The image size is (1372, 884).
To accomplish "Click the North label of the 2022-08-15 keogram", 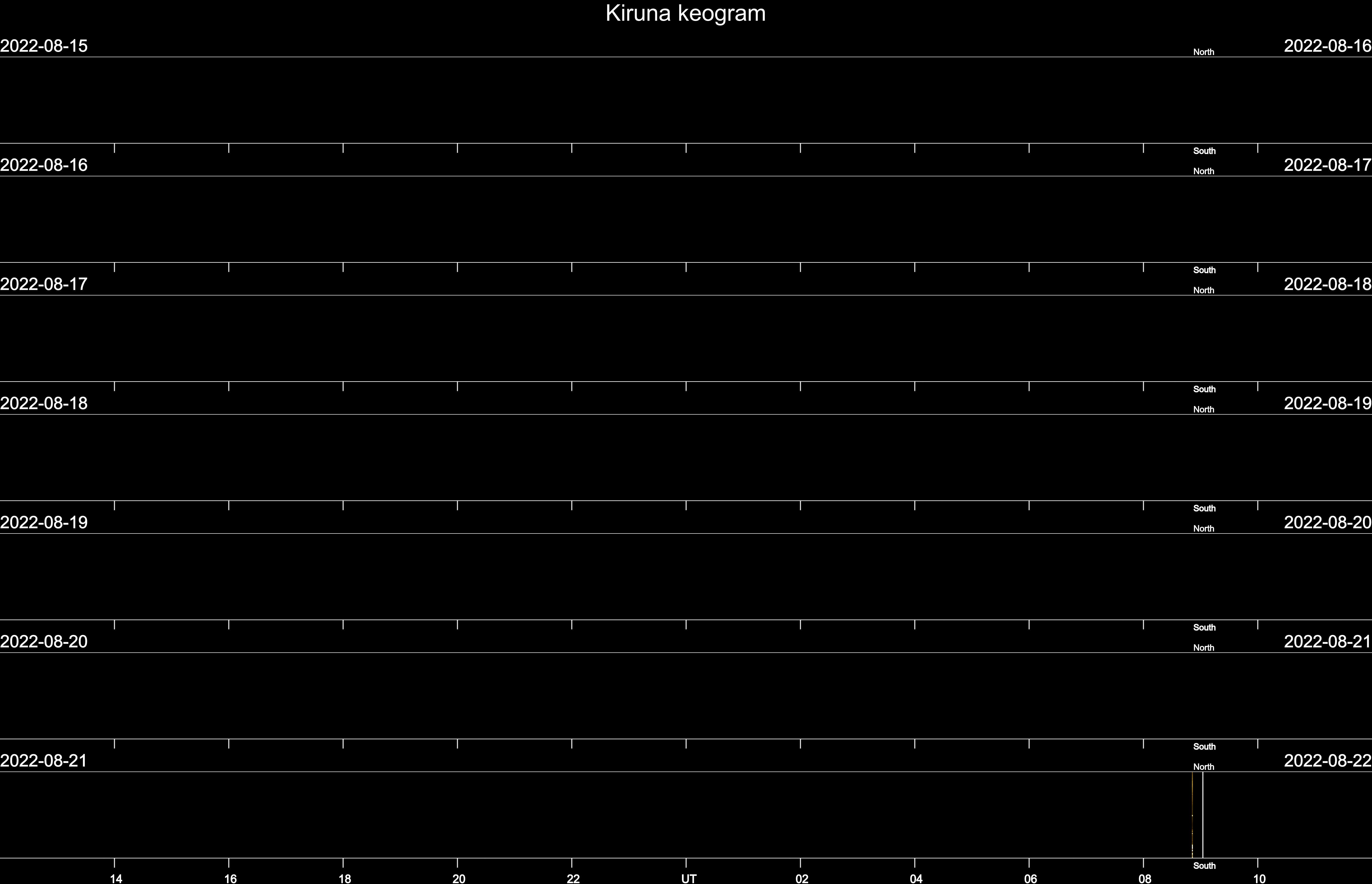I will point(1204,52).
